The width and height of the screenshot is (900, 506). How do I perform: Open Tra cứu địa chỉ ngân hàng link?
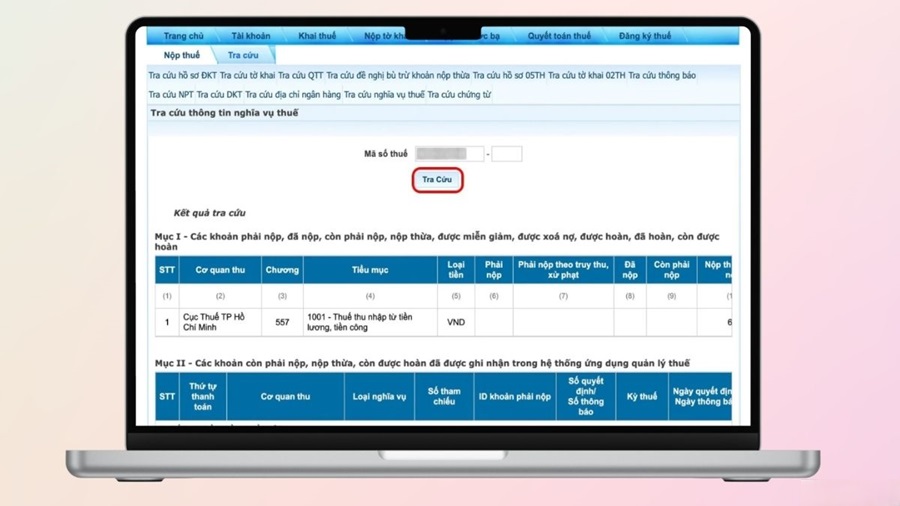coord(293,95)
